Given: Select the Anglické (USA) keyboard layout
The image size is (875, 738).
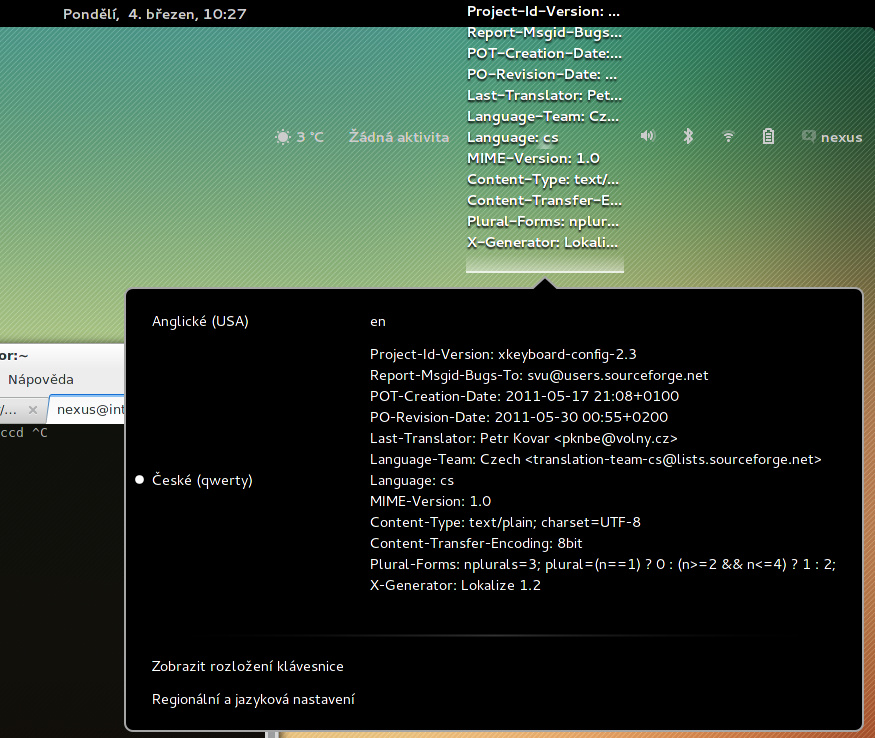Looking at the screenshot, I should coord(200,321).
